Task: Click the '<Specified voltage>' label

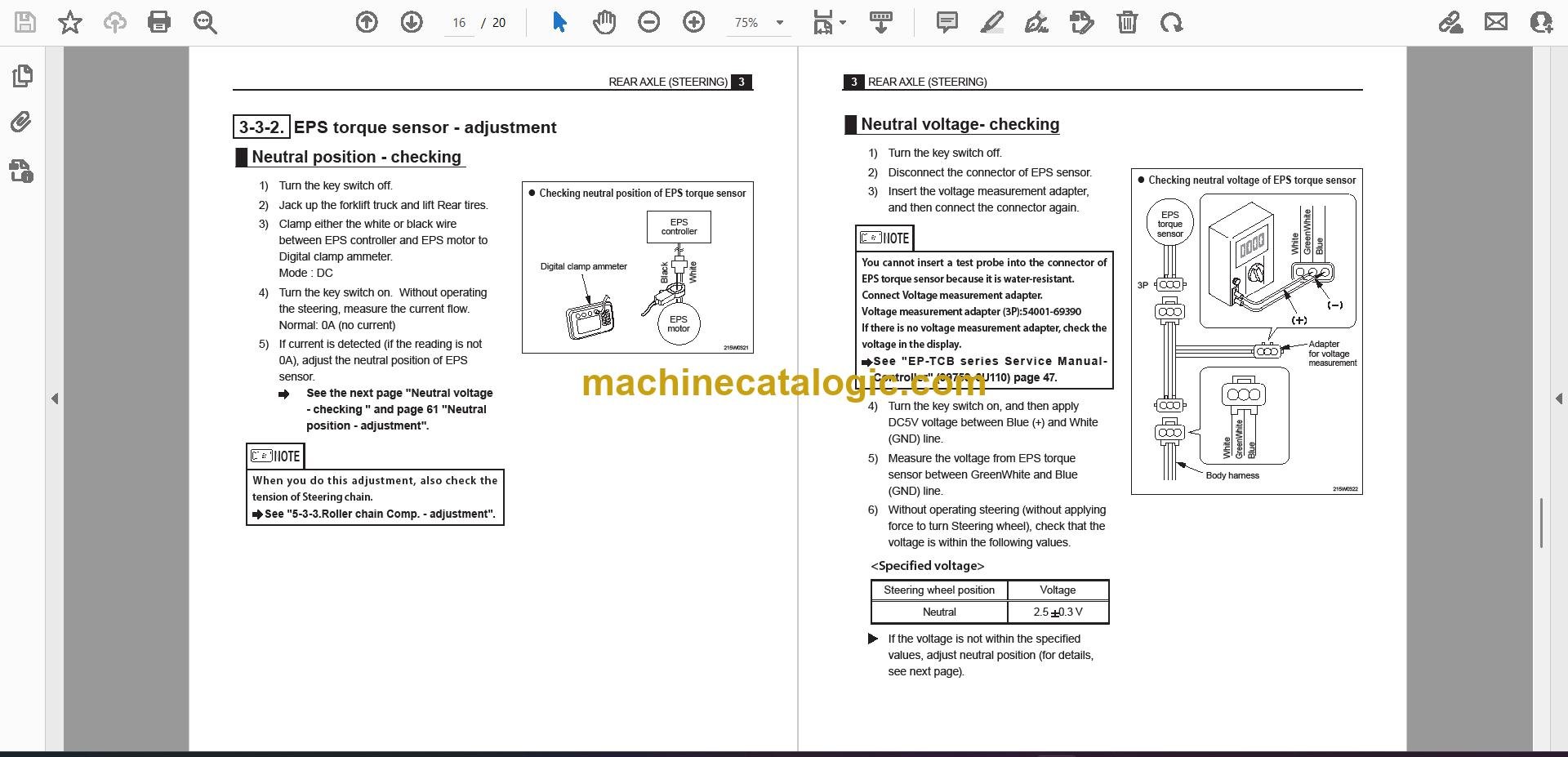Action: click(928, 566)
